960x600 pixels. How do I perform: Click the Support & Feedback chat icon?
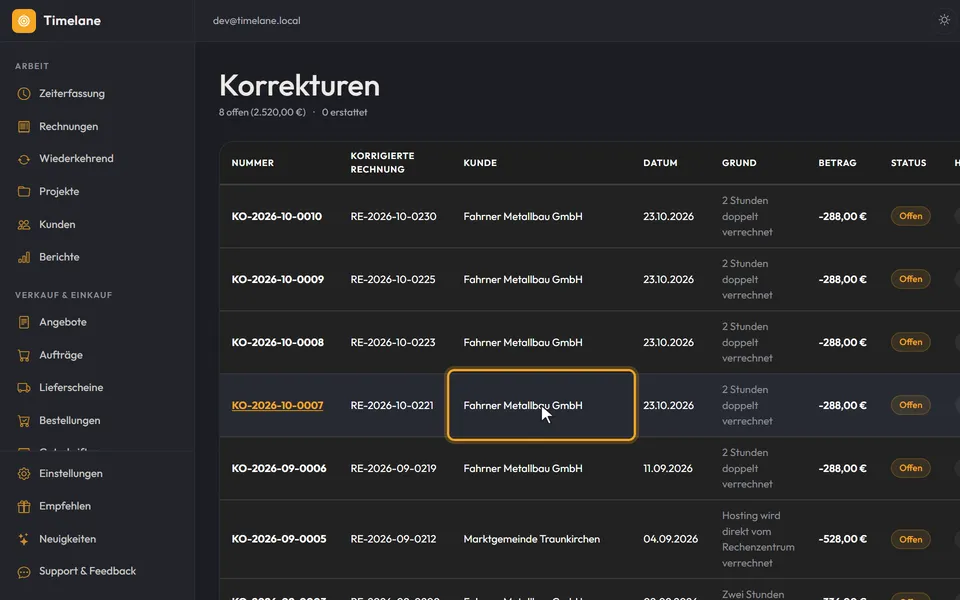click(24, 572)
